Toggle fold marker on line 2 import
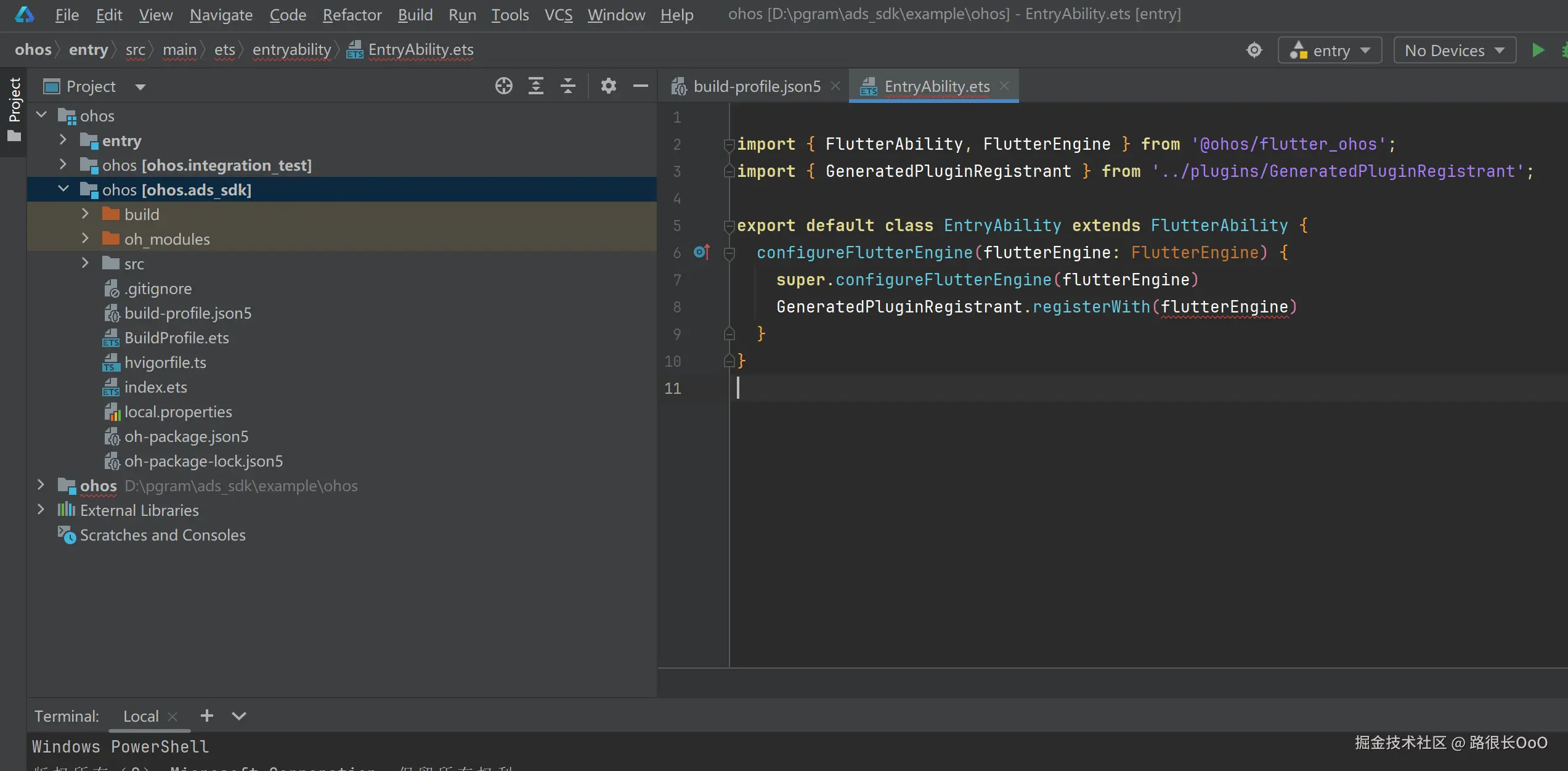The image size is (1568, 771). pos(729,144)
